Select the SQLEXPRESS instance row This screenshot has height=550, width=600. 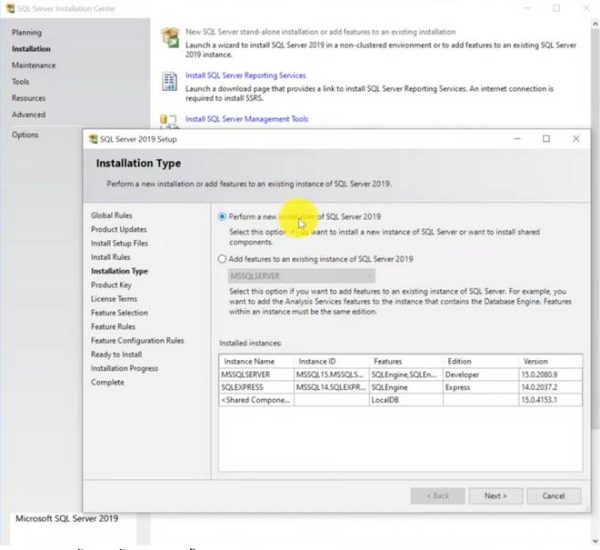(x=401, y=387)
